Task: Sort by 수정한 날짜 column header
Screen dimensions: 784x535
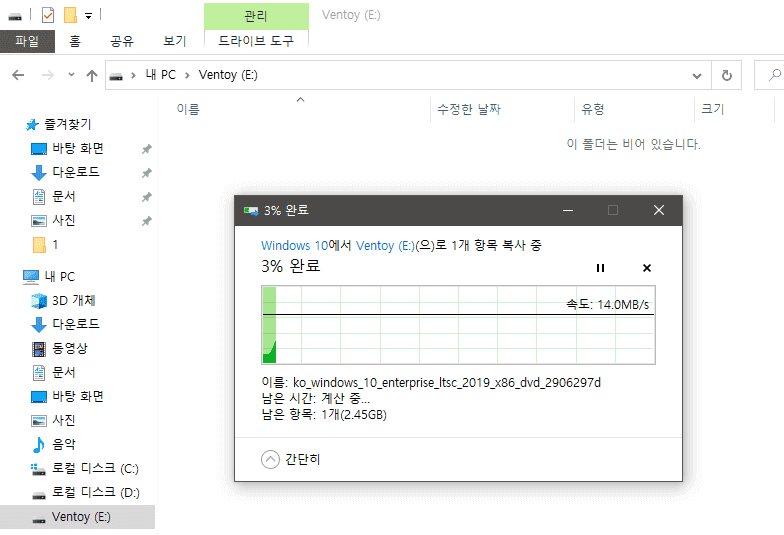Action: click(x=468, y=109)
